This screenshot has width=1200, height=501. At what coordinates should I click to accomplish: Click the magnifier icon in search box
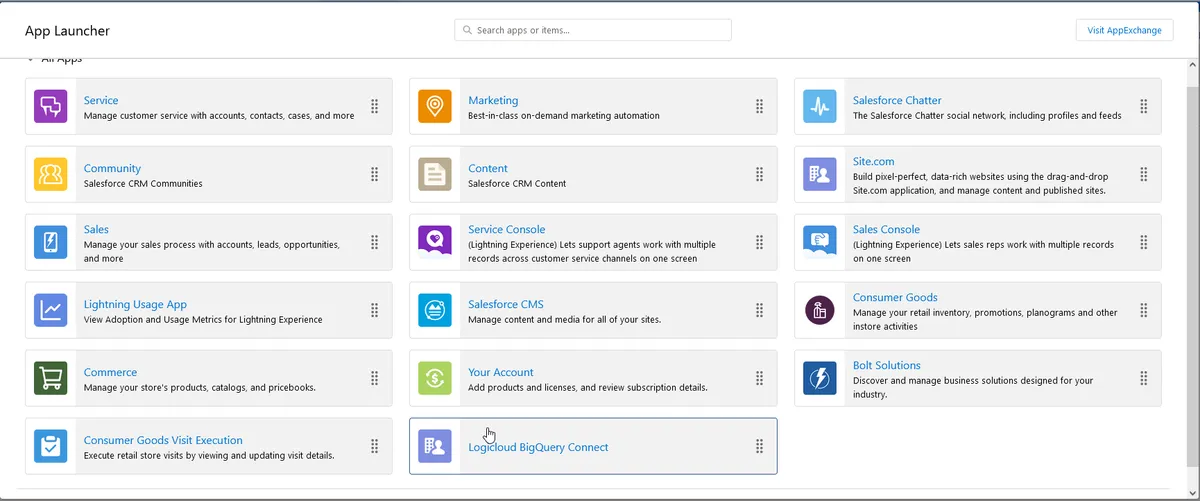point(467,30)
